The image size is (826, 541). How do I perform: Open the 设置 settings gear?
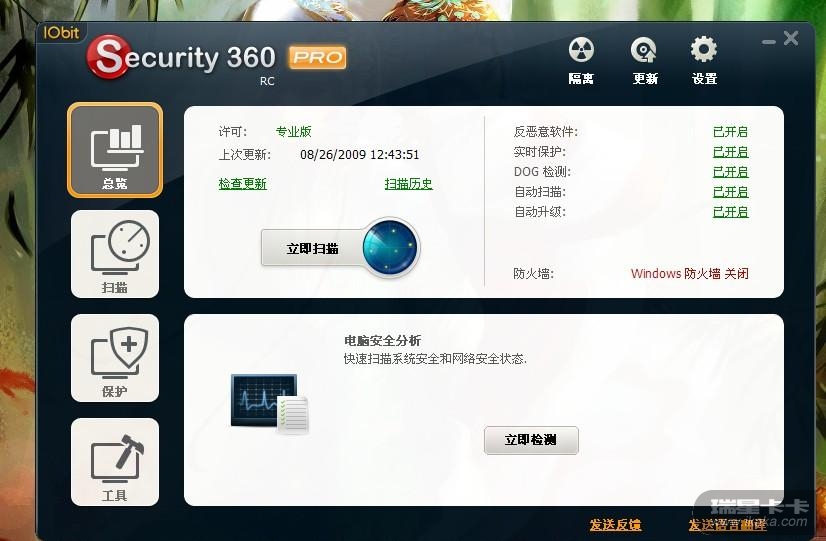click(x=704, y=61)
